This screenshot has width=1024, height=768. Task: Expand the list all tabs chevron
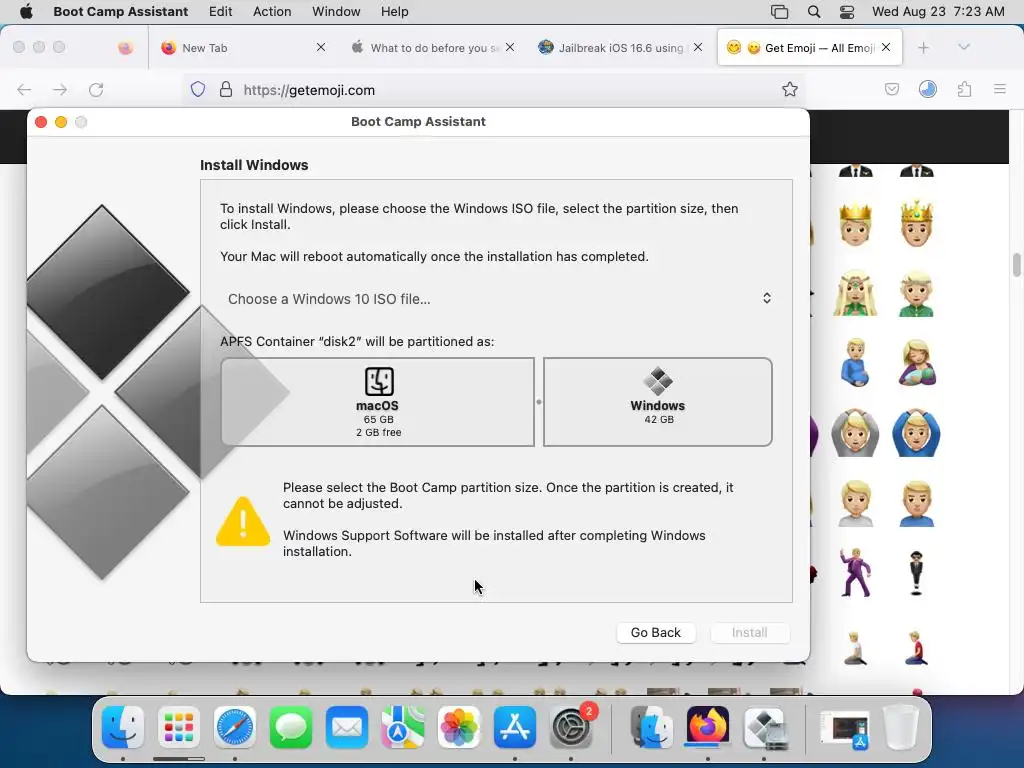click(964, 47)
